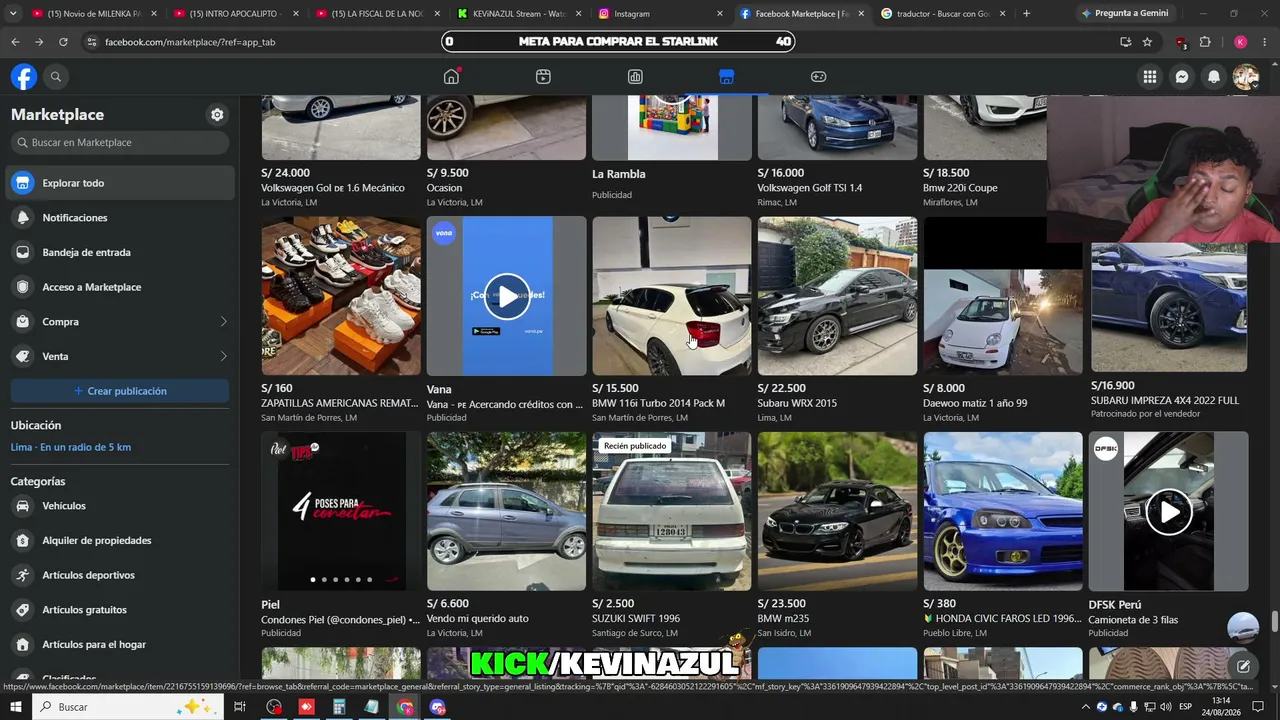Expand the Venta section
This screenshot has height=720, width=1280.
click(x=120, y=357)
